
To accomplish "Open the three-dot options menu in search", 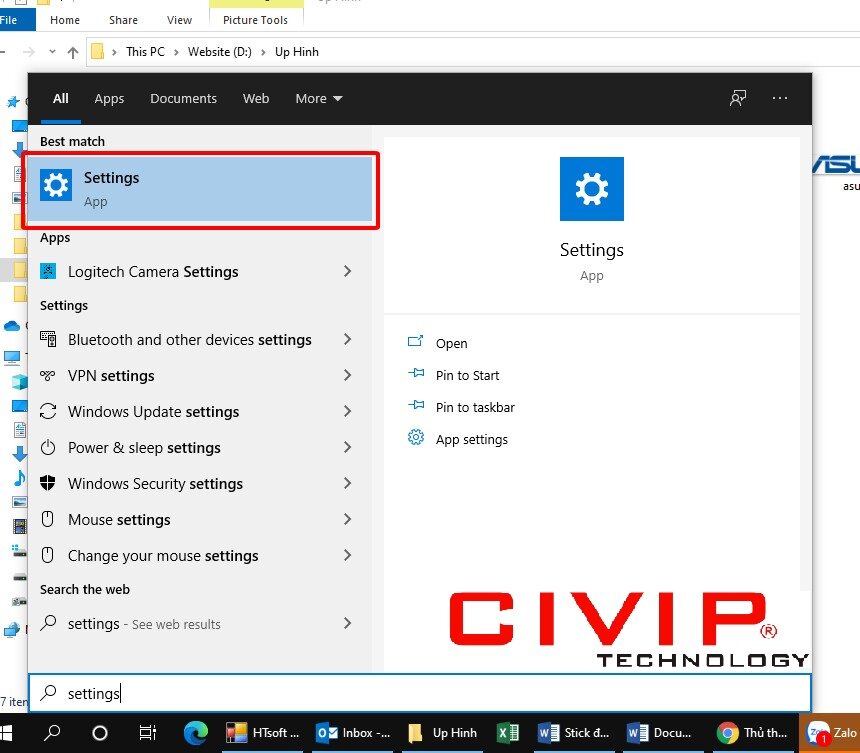I will [x=779, y=98].
